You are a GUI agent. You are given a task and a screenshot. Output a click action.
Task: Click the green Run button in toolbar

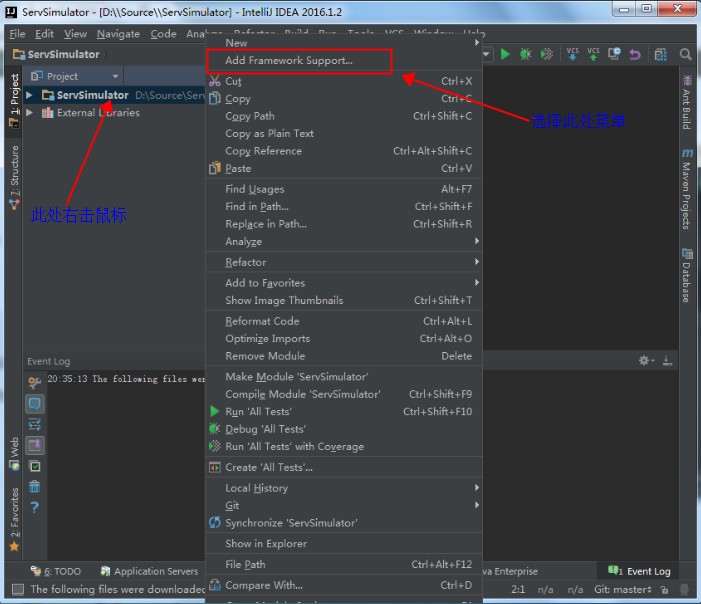[505, 55]
